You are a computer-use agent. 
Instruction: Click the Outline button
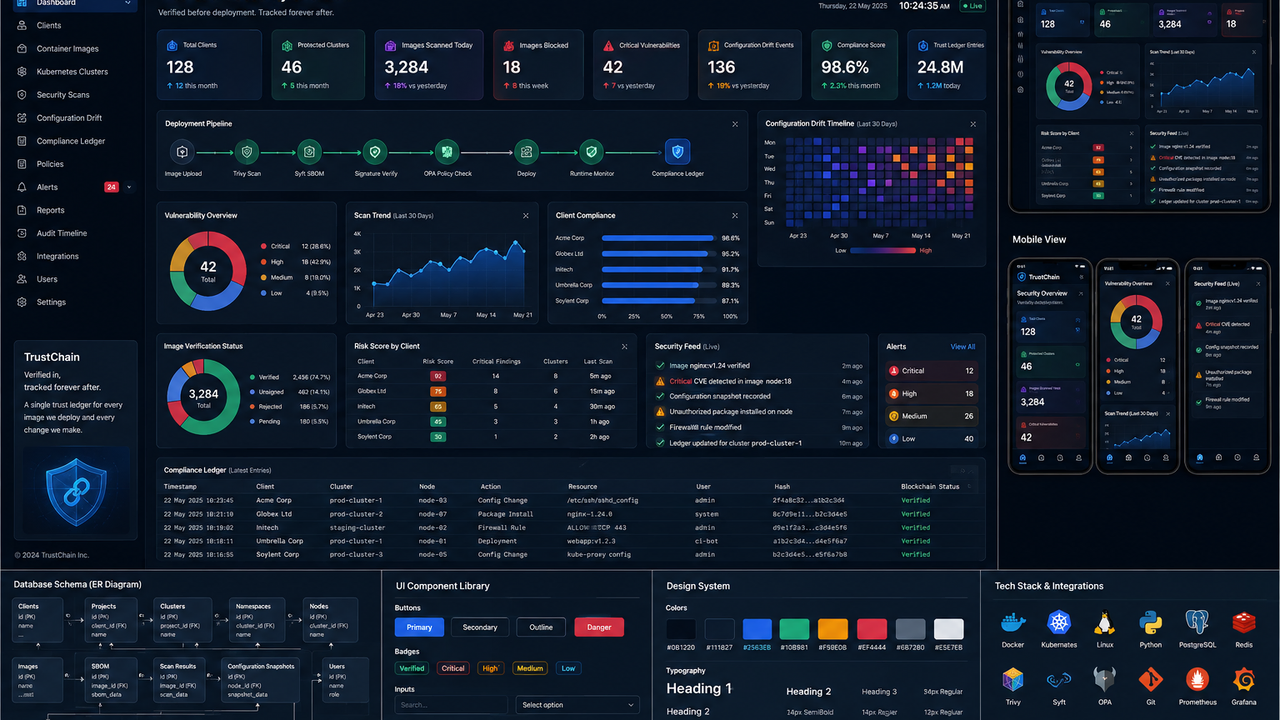pos(541,627)
